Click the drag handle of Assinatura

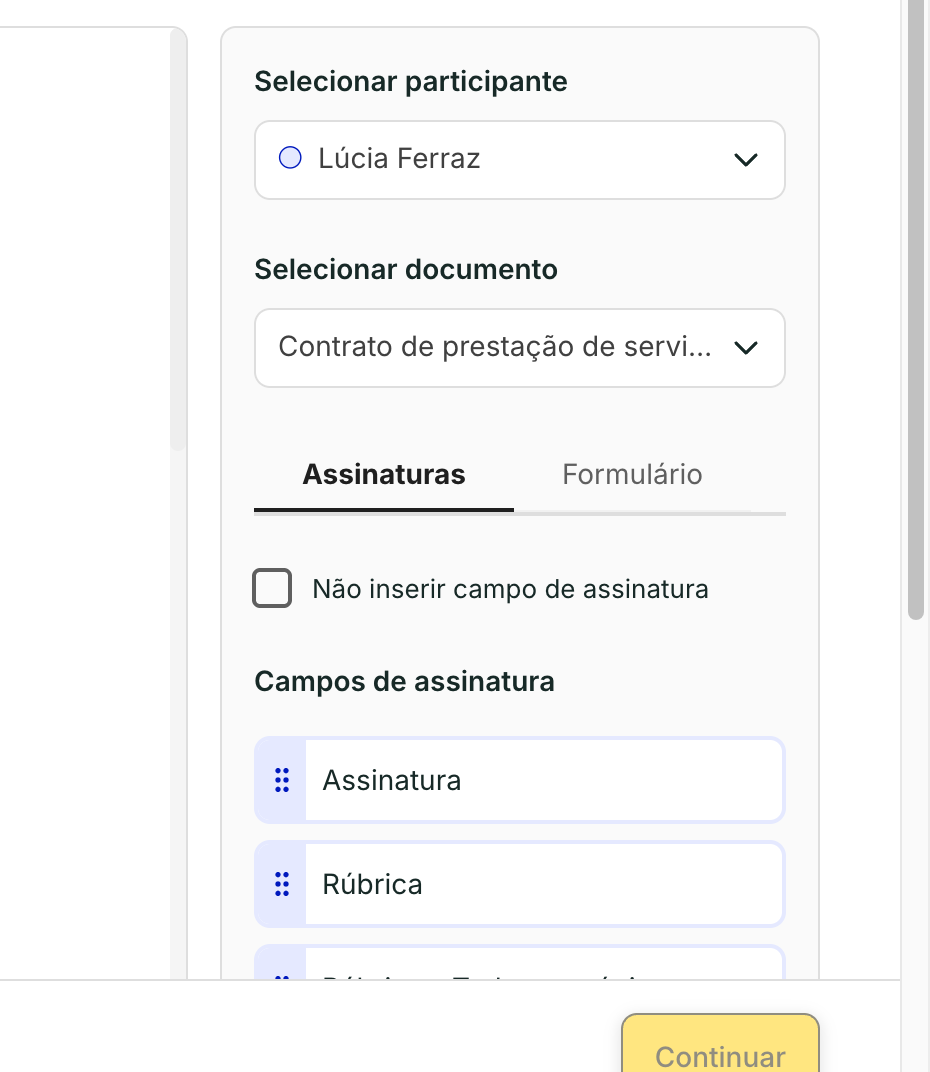pyautogui.click(x=282, y=780)
